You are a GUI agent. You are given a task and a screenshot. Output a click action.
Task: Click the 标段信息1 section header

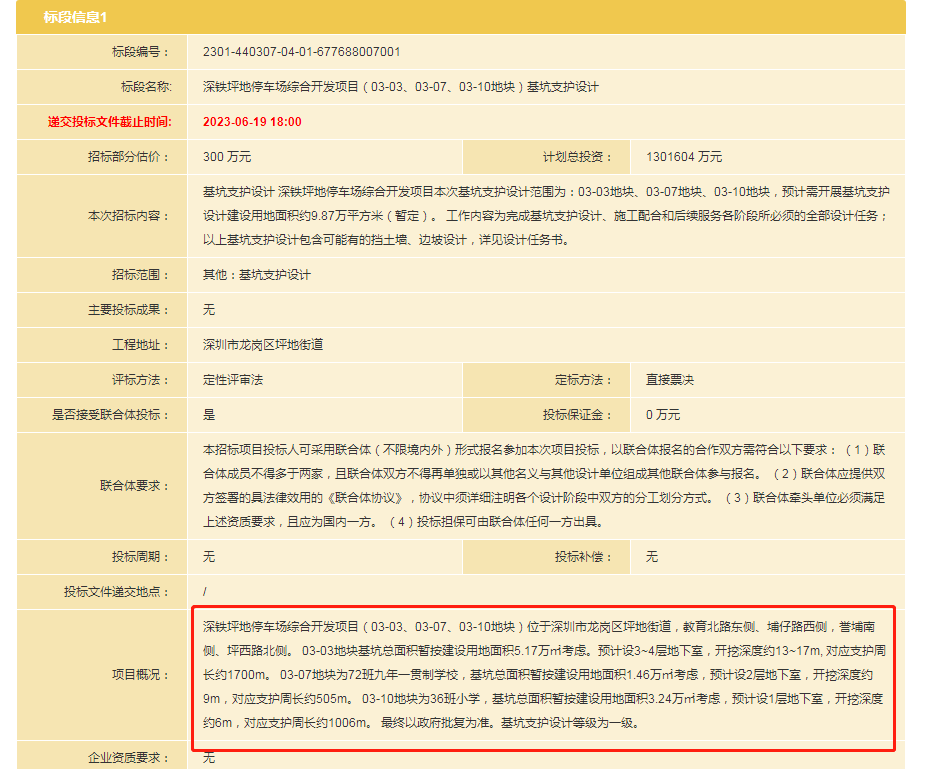[75, 18]
